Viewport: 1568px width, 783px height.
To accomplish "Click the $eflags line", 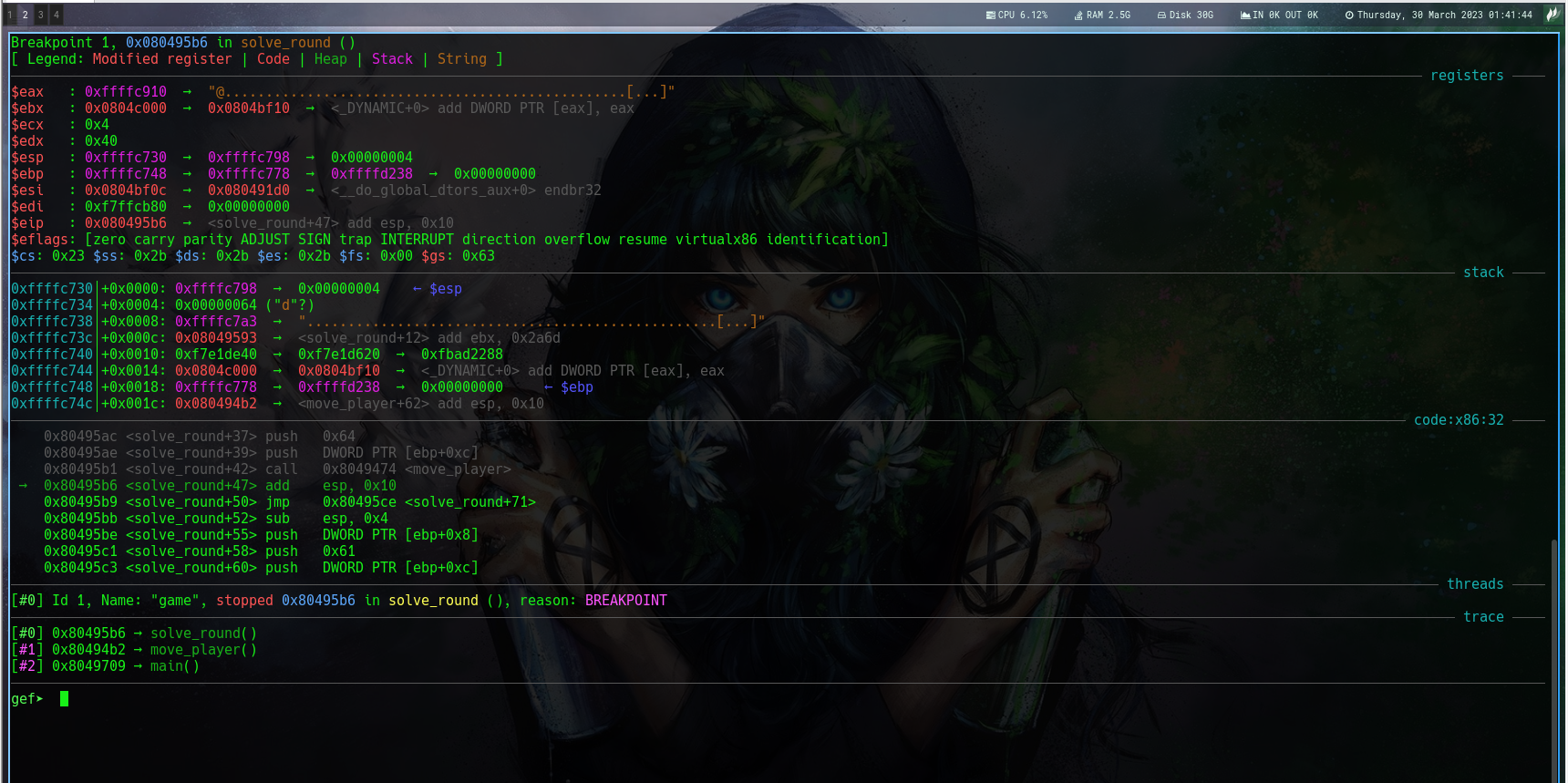I will pyautogui.click(x=449, y=240).
